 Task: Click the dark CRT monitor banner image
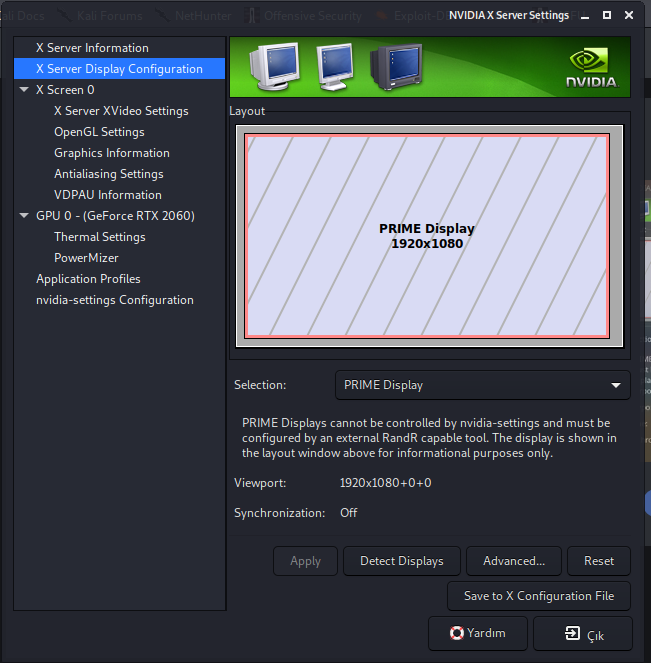point(395,67)
